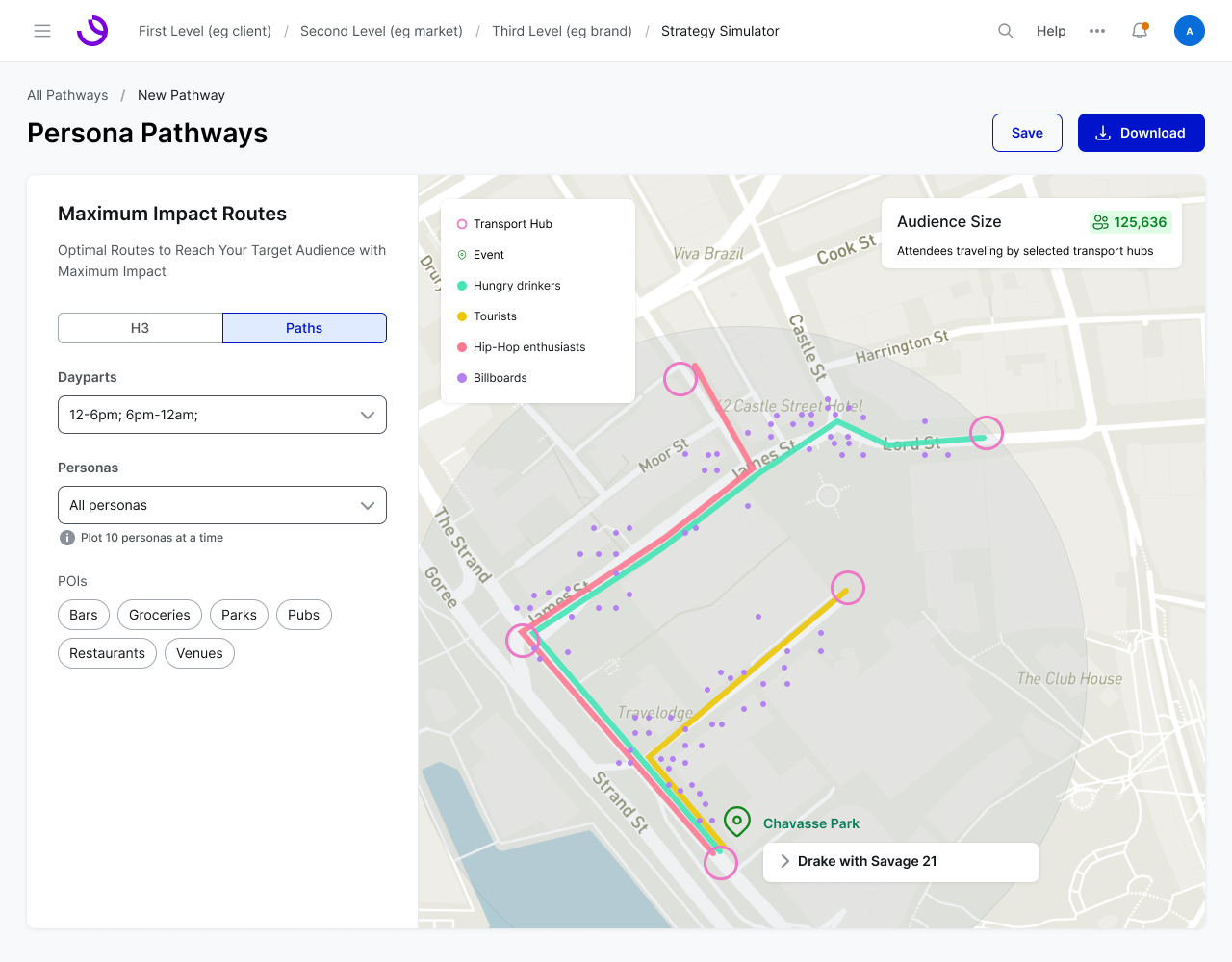Click the Billboards legend label
The height and width of the screenshot is (962, 1232).
(500, 378)
